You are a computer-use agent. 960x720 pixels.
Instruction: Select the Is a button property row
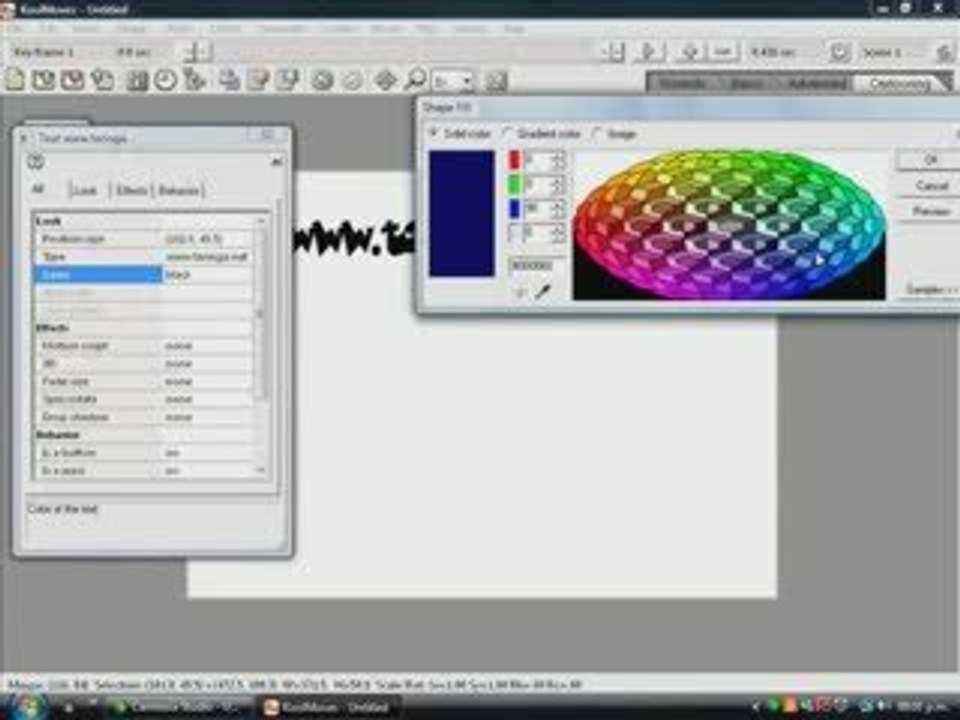point(144,452)
